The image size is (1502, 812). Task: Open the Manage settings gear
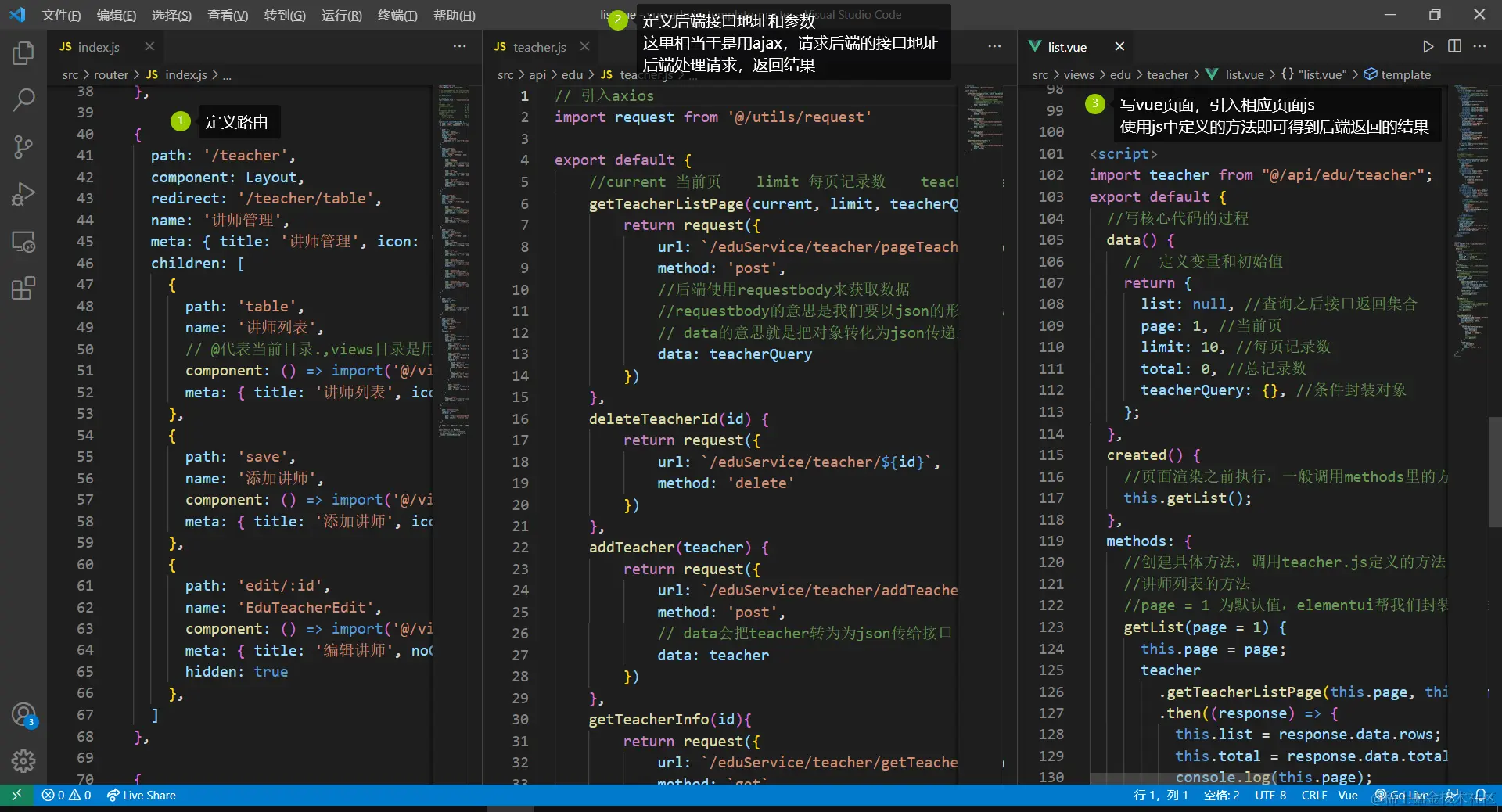pyautogui.click(x=23, y=760)
